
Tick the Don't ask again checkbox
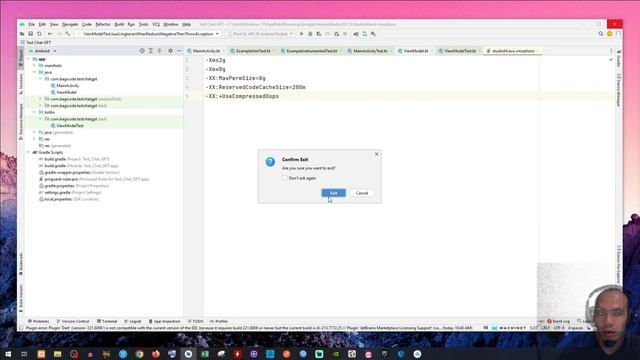[284, 178]
